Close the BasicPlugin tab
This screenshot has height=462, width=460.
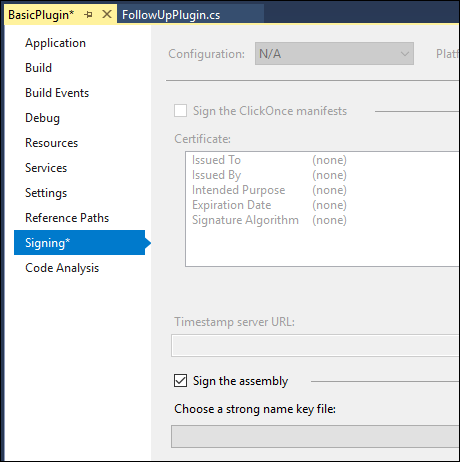[107, 14]
